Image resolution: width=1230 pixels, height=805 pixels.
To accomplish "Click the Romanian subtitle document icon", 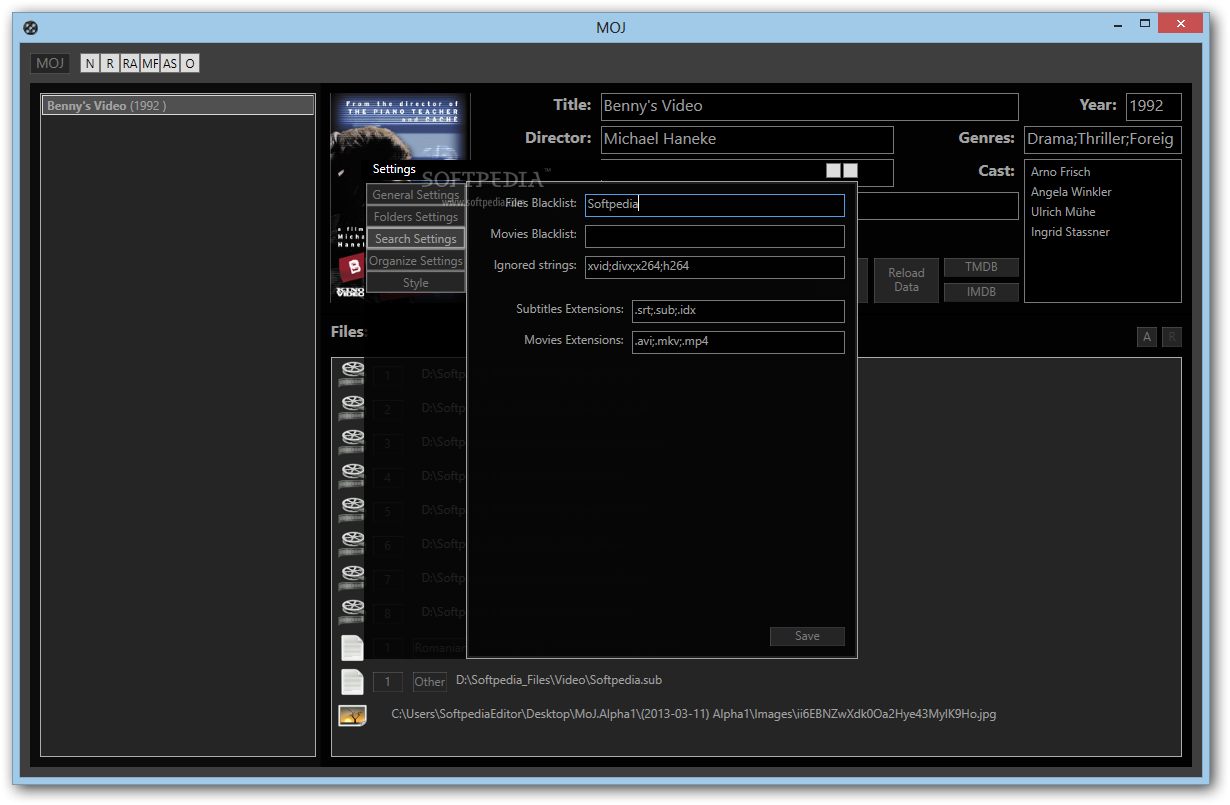I will point(352,647).
